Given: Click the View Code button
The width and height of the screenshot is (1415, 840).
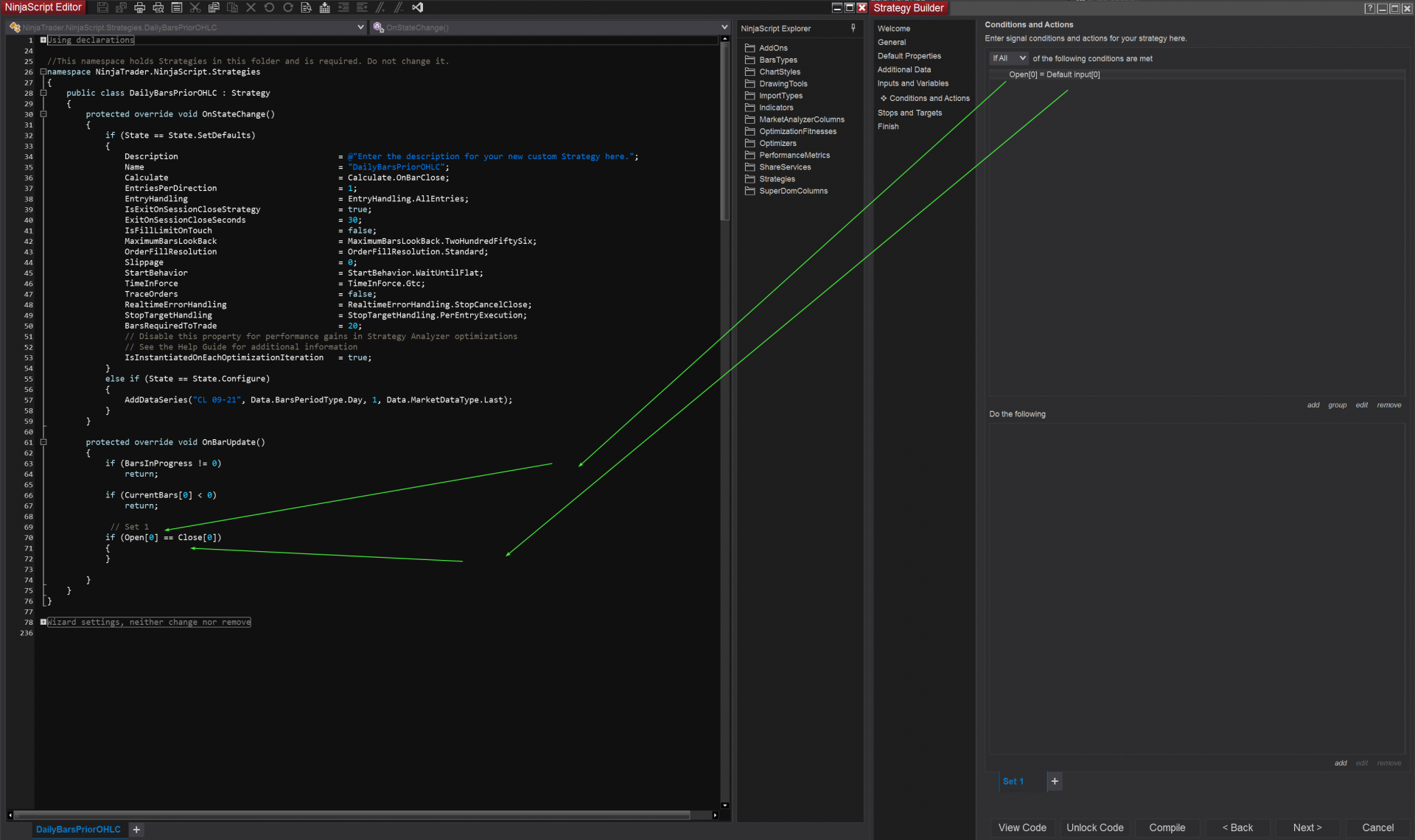Looking at the screenshot, I should (1021, 827).
